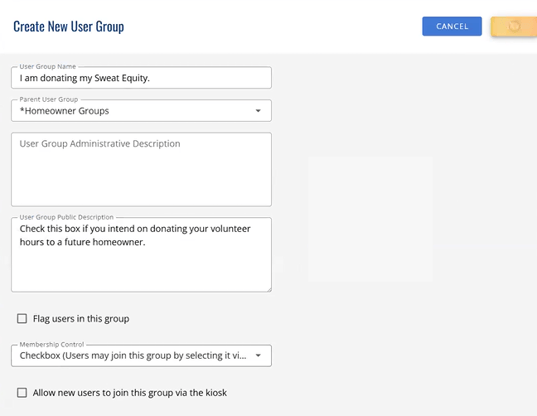Click the yellow loading save button
The width and height of the screenshot is (537, 416).
(x=514, y=26)
